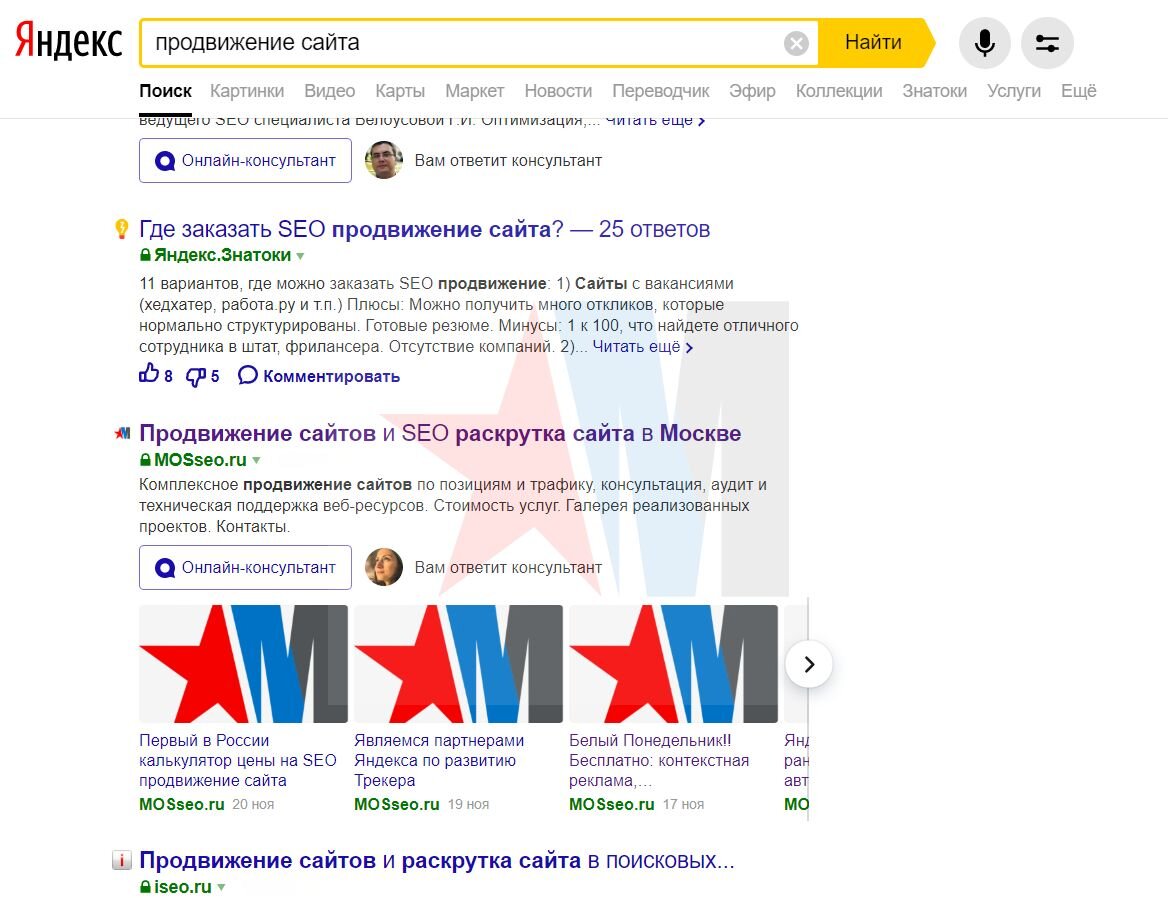The width and height of the screenshot is (1168, 898).
Task: Click the Найти search button
Action: click(875, 42)
